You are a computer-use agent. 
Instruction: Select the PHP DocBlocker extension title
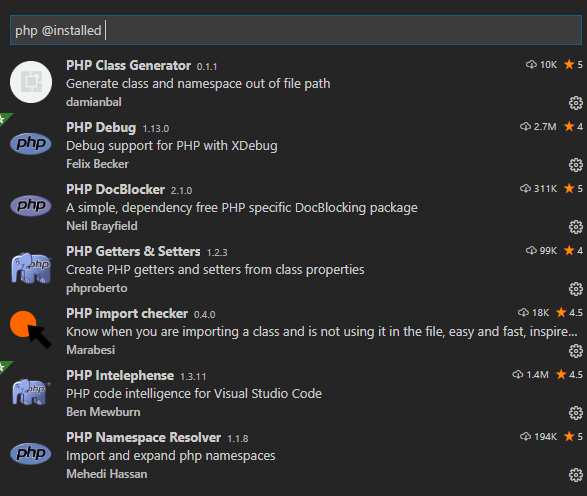point(115,190)
